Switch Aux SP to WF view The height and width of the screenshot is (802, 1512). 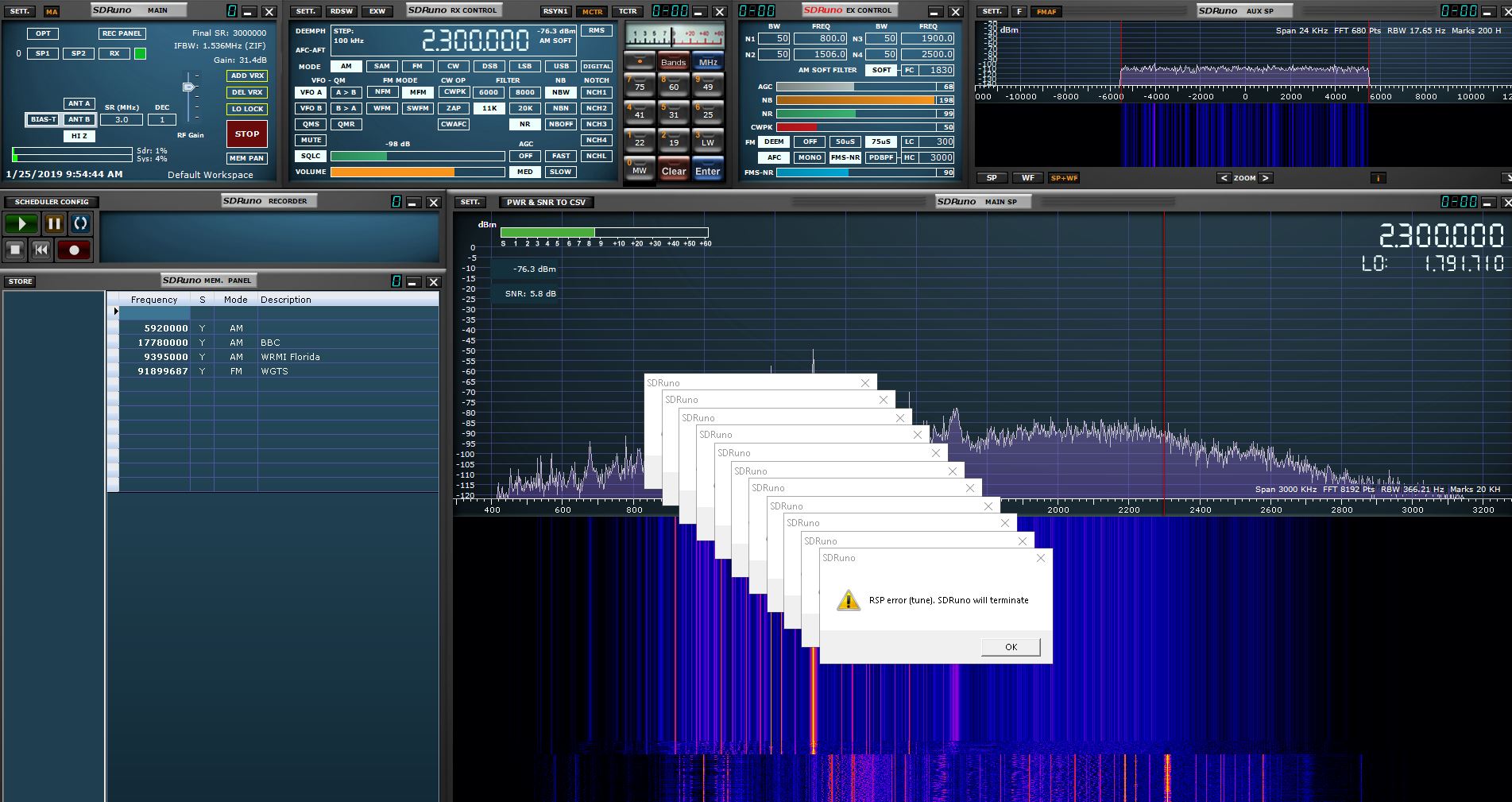[x=1028, y=178]
